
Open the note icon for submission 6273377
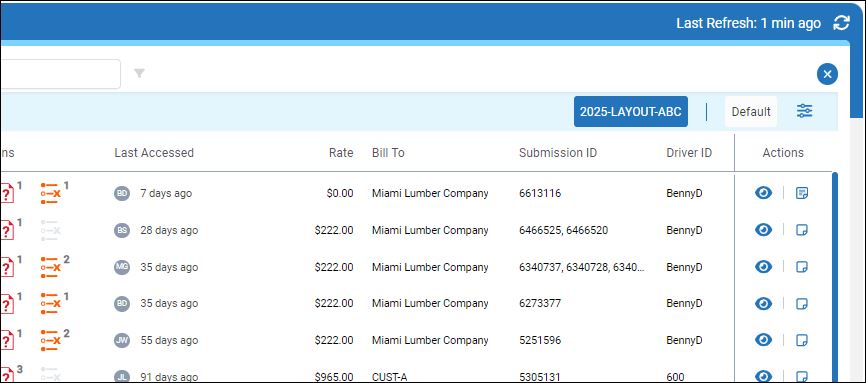coord(801,303)
